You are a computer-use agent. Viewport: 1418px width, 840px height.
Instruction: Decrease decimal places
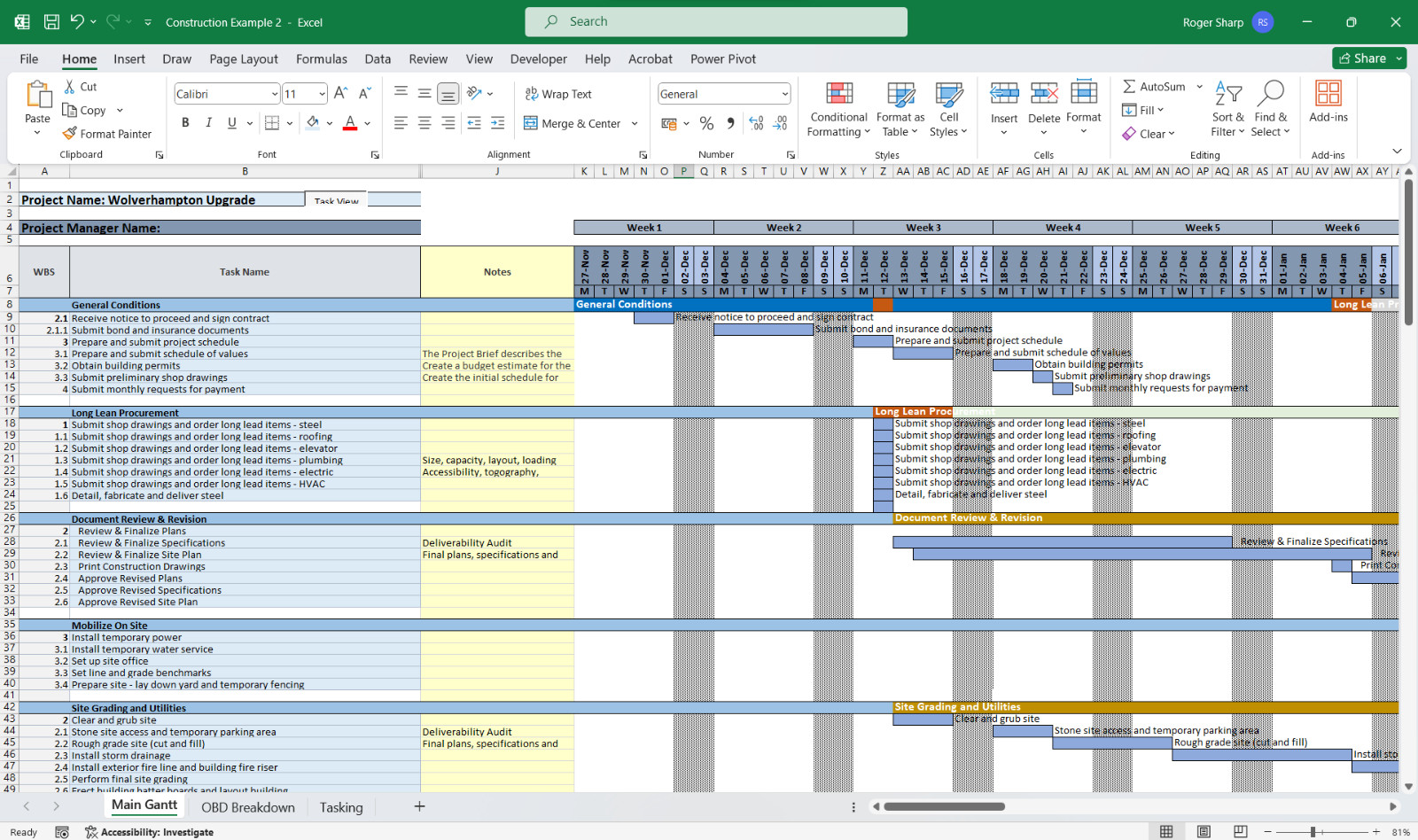click(780, 123)
